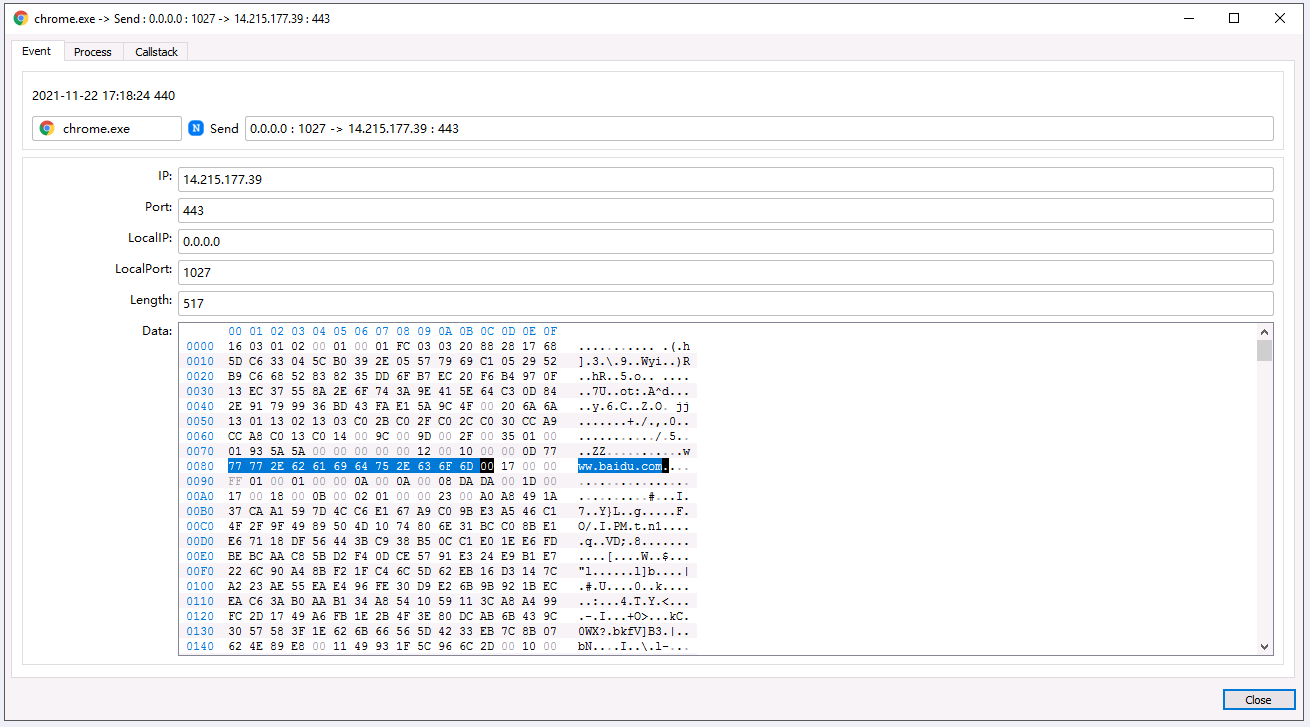This screenshot has width=1310, height=727.
Task: Click offset label 0140 in hex view
Action: tap(200, 646)
